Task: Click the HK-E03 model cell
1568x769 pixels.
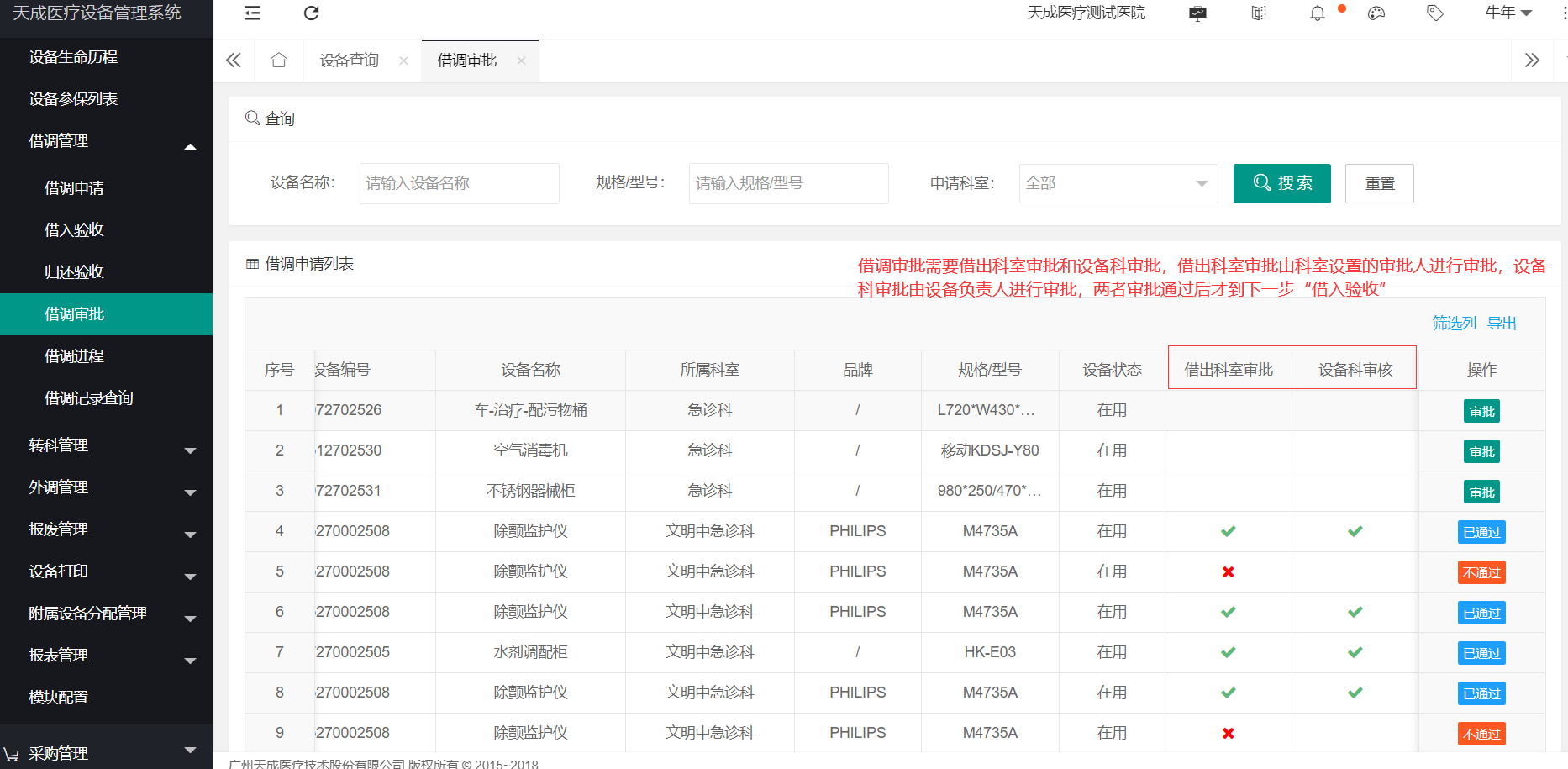Action: pos(990,652)
